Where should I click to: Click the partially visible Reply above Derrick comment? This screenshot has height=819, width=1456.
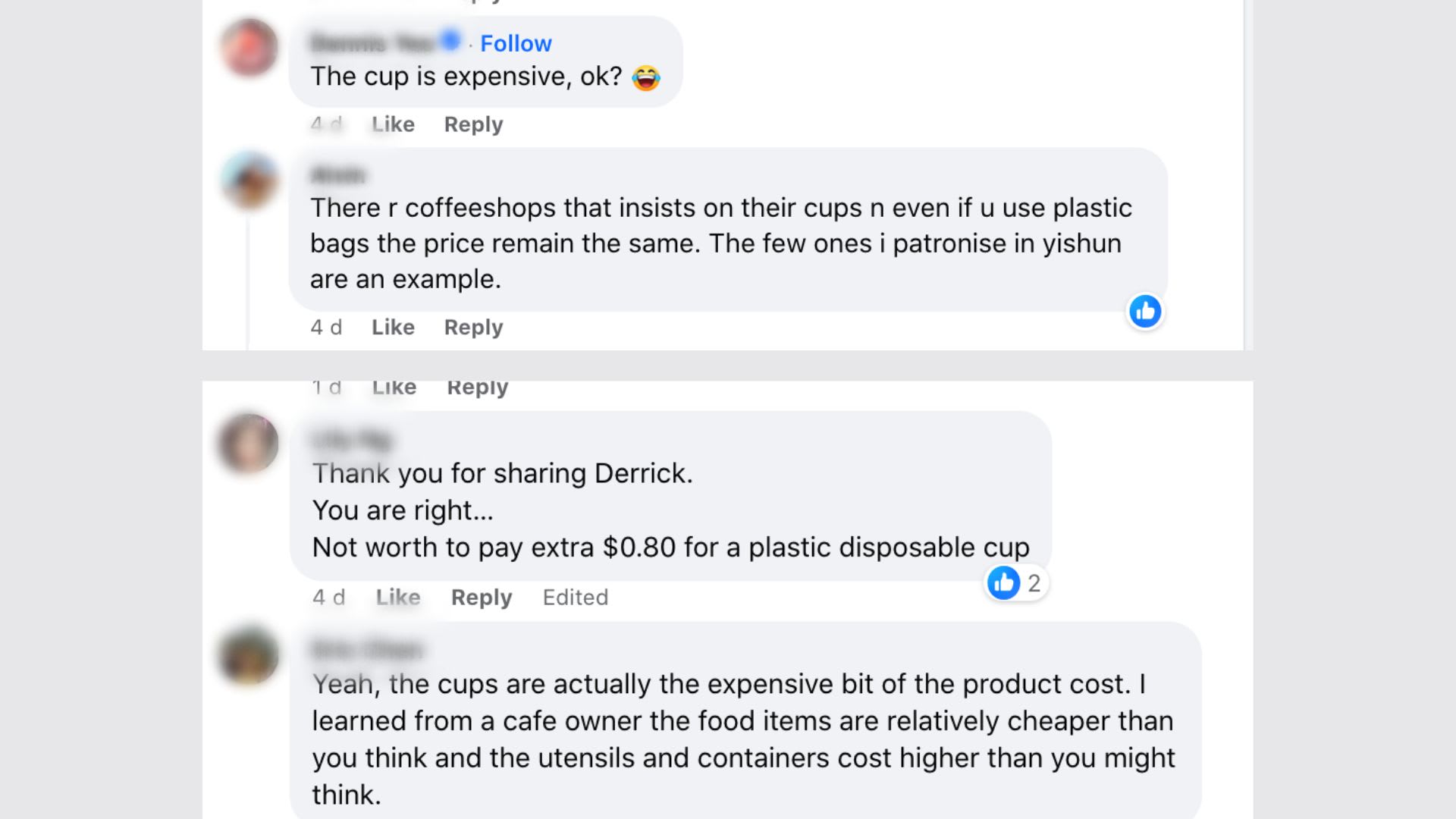(x=478, y=388)
